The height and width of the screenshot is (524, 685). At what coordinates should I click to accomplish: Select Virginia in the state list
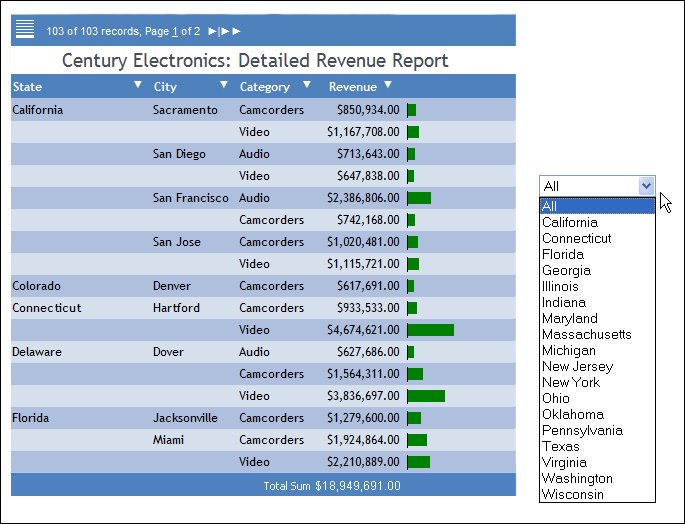pos(597,462)
